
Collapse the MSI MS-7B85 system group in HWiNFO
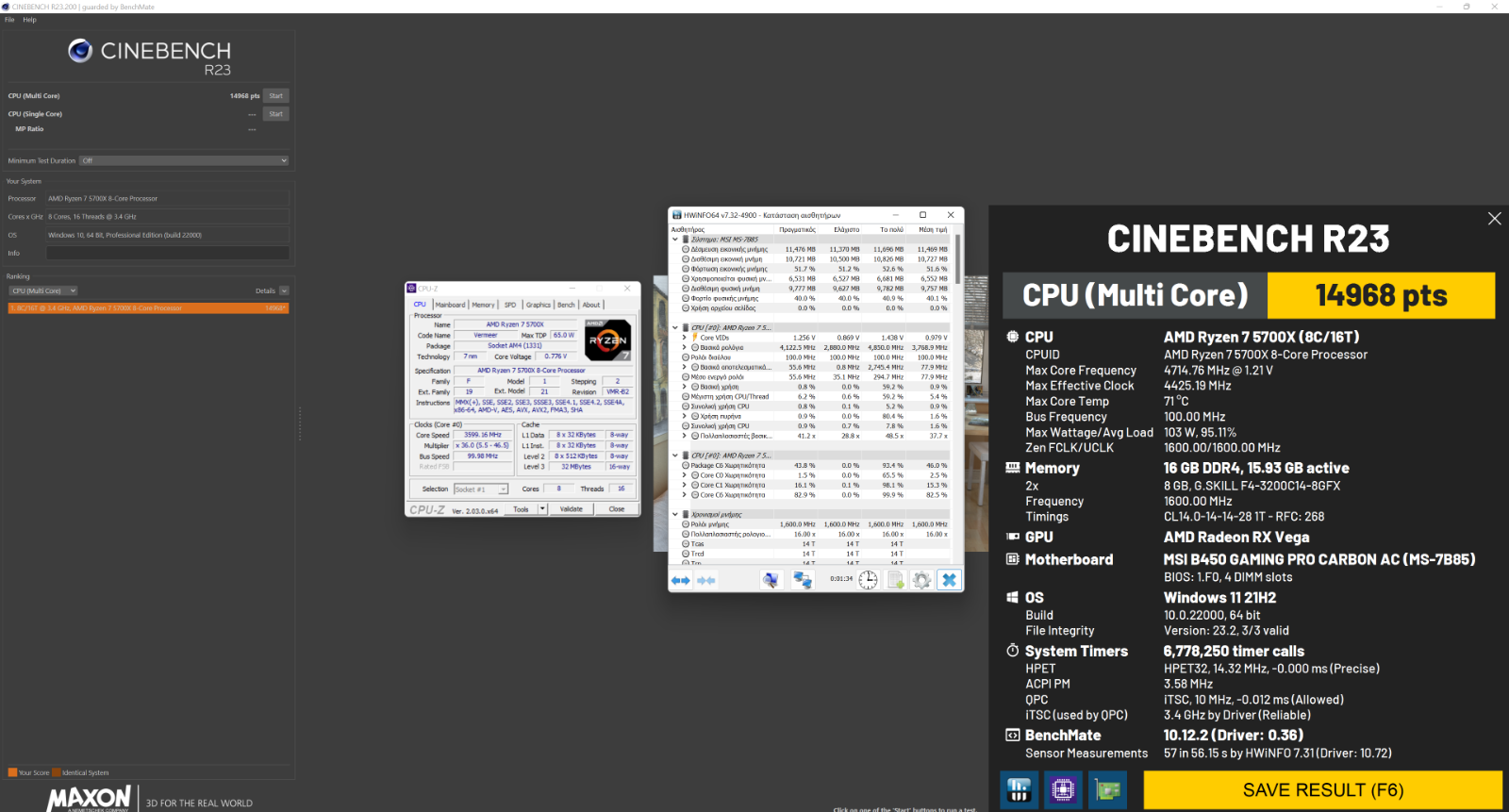[x=675, y=240]
